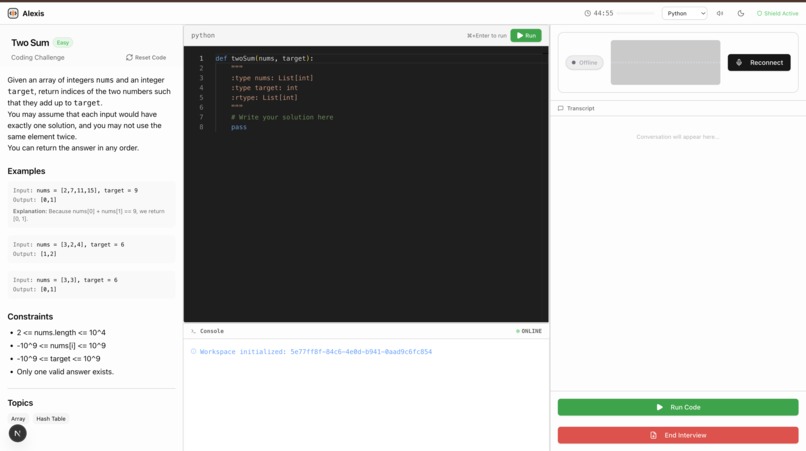This screenshot has width=806, height=451.
Task: Click the round N avatar icon
Action: tap(17, 434)
